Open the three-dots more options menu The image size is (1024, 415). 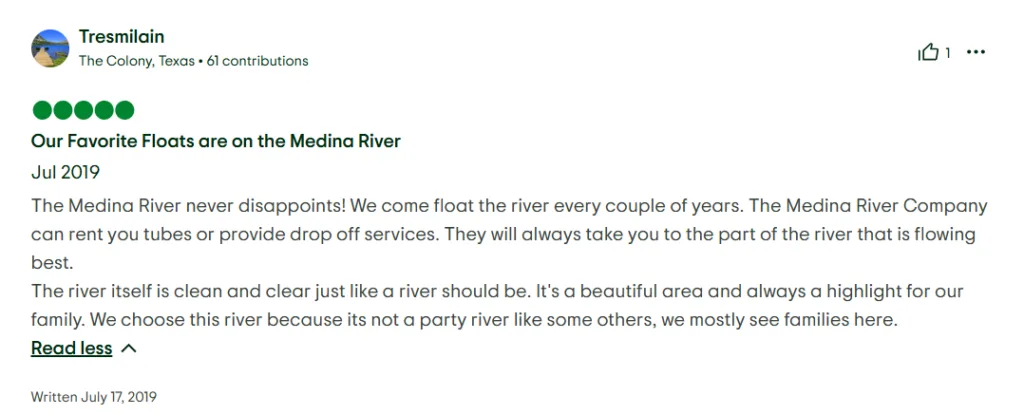(x=976, y=52)
